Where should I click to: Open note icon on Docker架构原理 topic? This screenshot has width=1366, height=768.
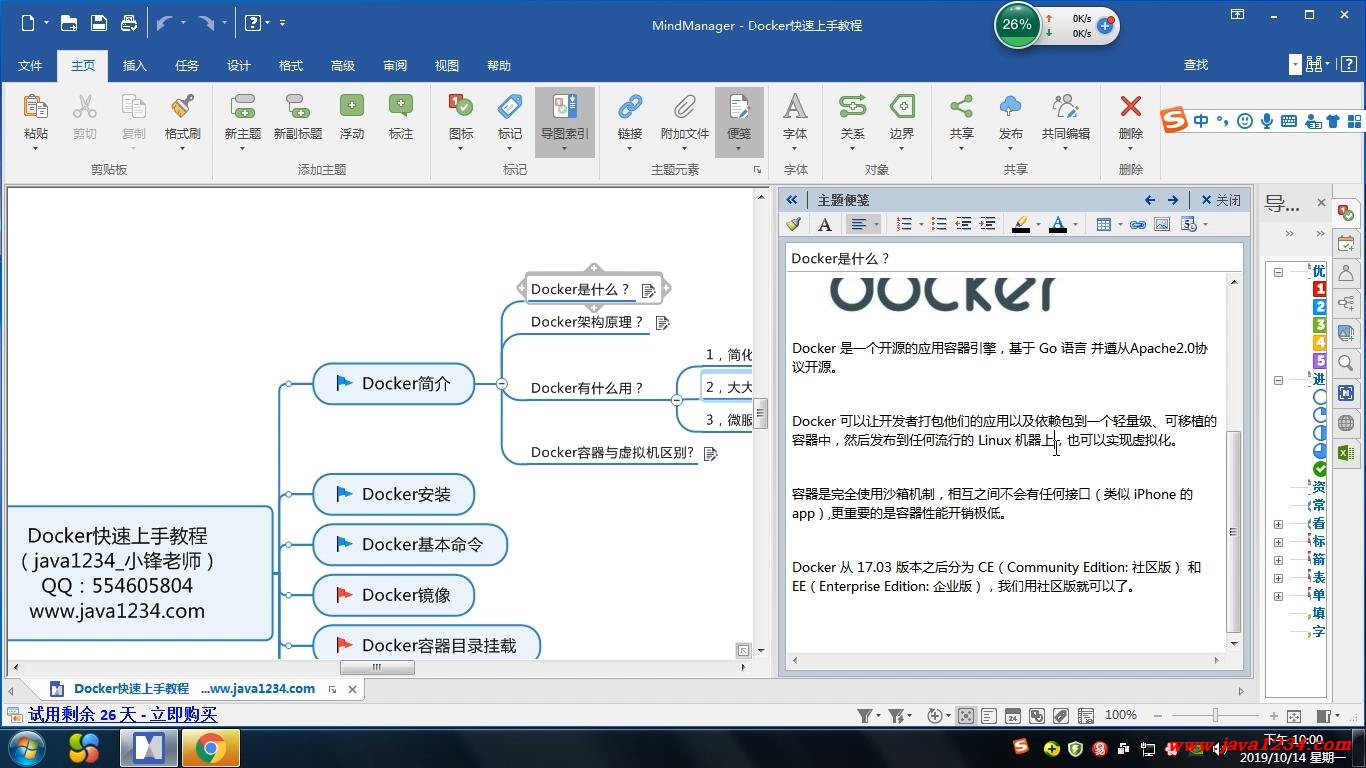point(662,322)
